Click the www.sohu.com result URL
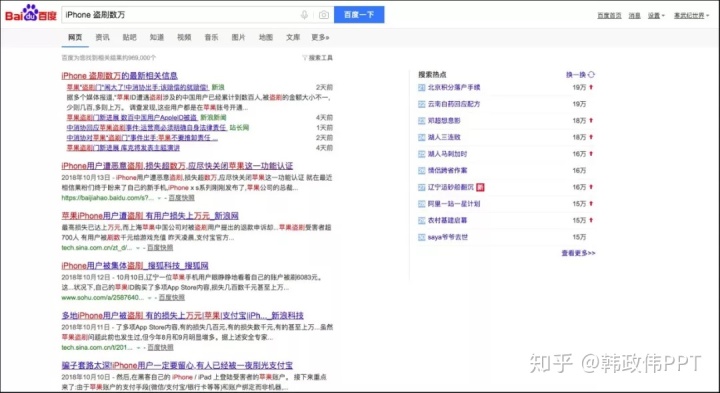 103,298
